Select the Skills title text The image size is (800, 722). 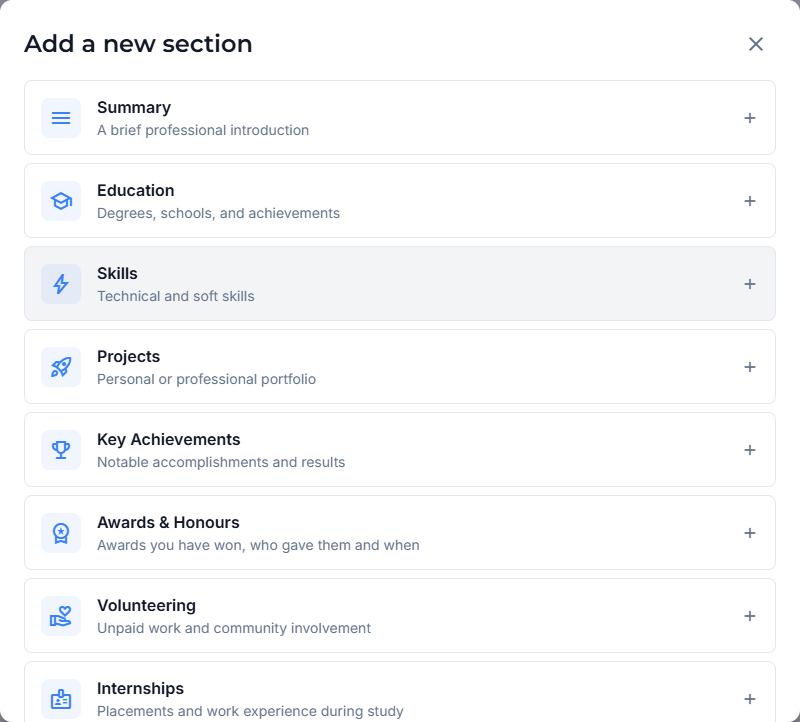(x=117, y=273)
